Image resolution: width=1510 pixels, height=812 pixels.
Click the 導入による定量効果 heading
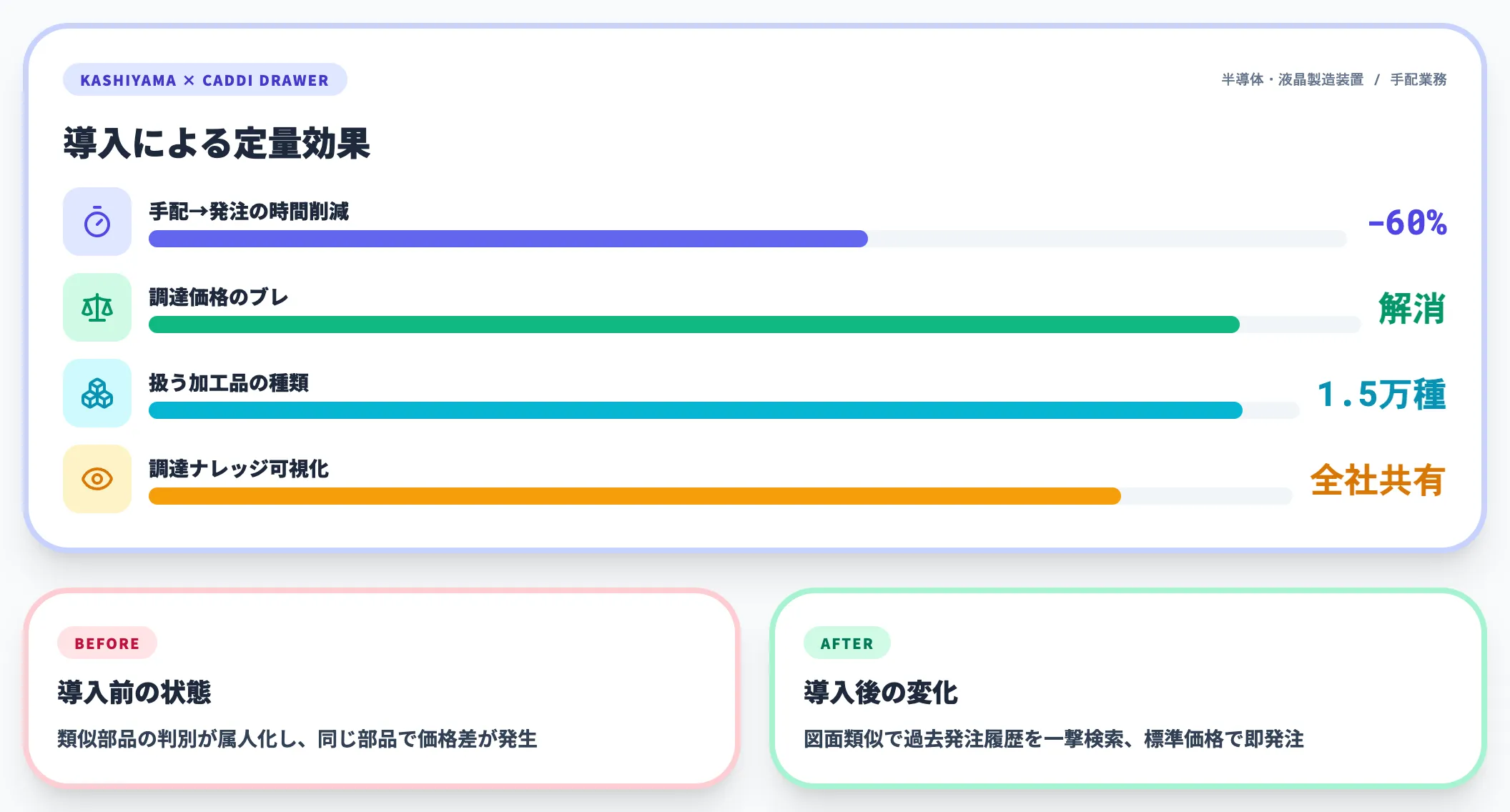click(217, 143)
